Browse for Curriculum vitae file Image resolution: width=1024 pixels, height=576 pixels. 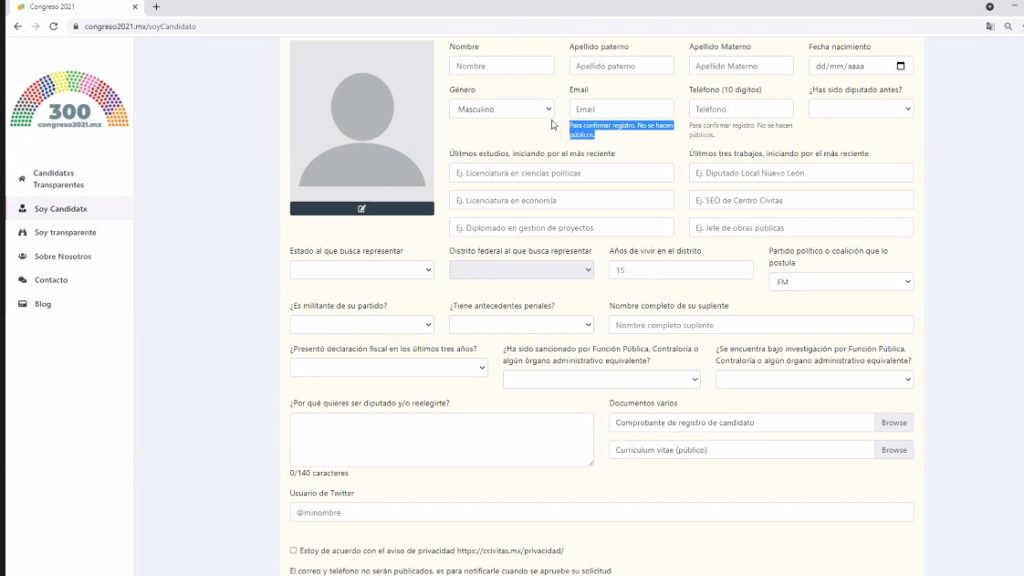tap(893, 450)
